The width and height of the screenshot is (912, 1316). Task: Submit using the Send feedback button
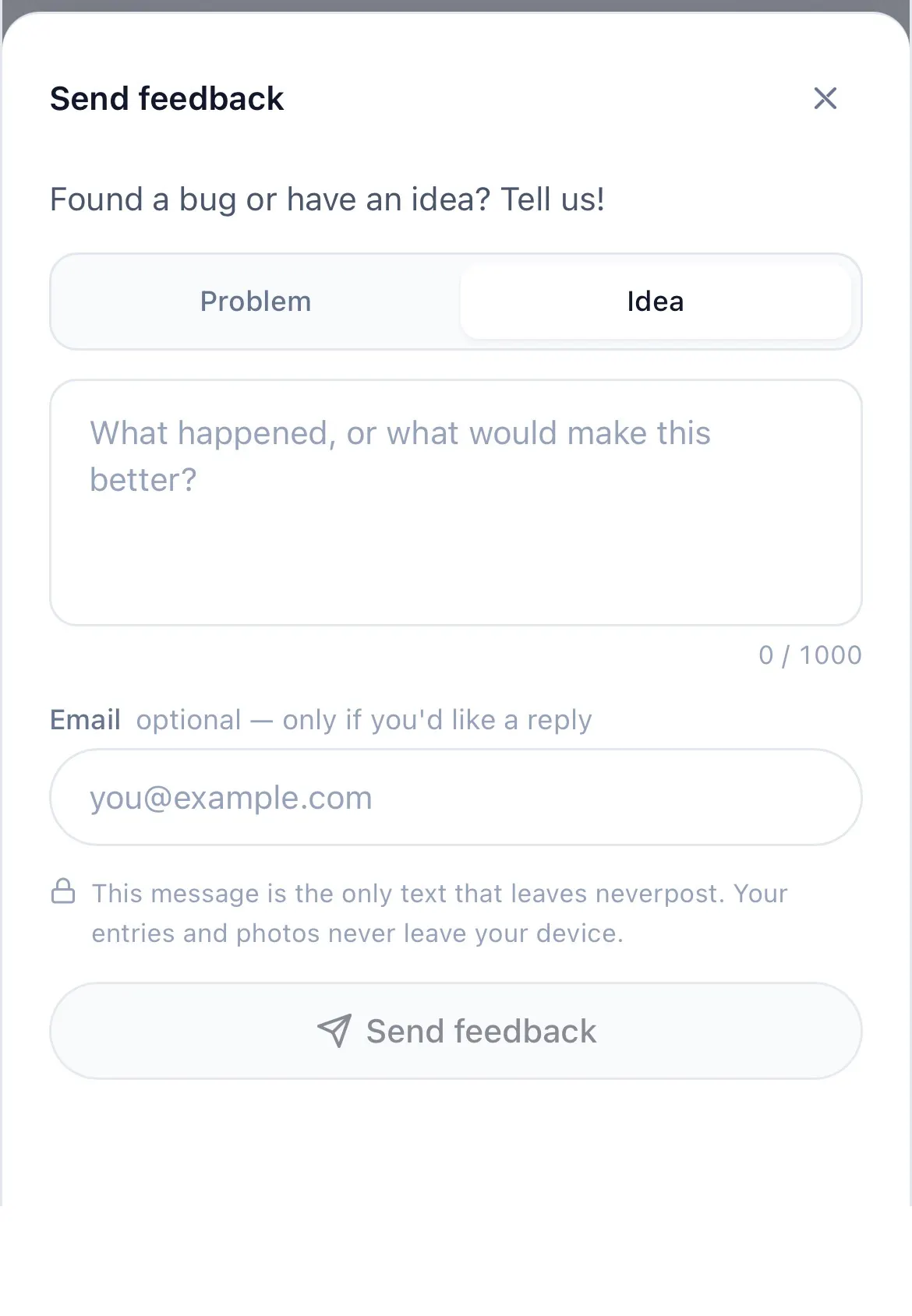[x=456, y=1031]
